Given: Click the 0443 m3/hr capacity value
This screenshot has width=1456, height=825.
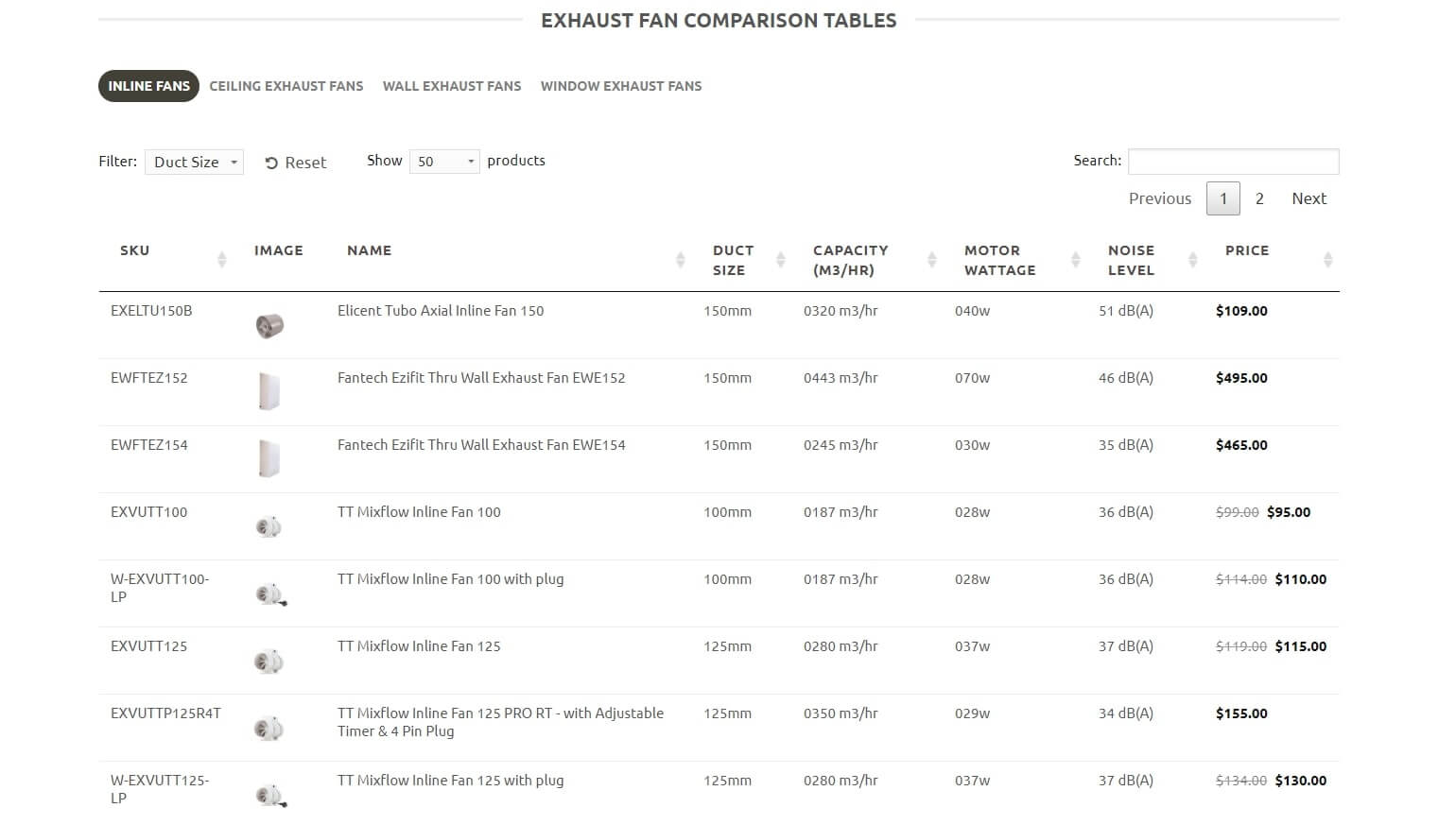Looking at the screenshot, I should point(841,378).
